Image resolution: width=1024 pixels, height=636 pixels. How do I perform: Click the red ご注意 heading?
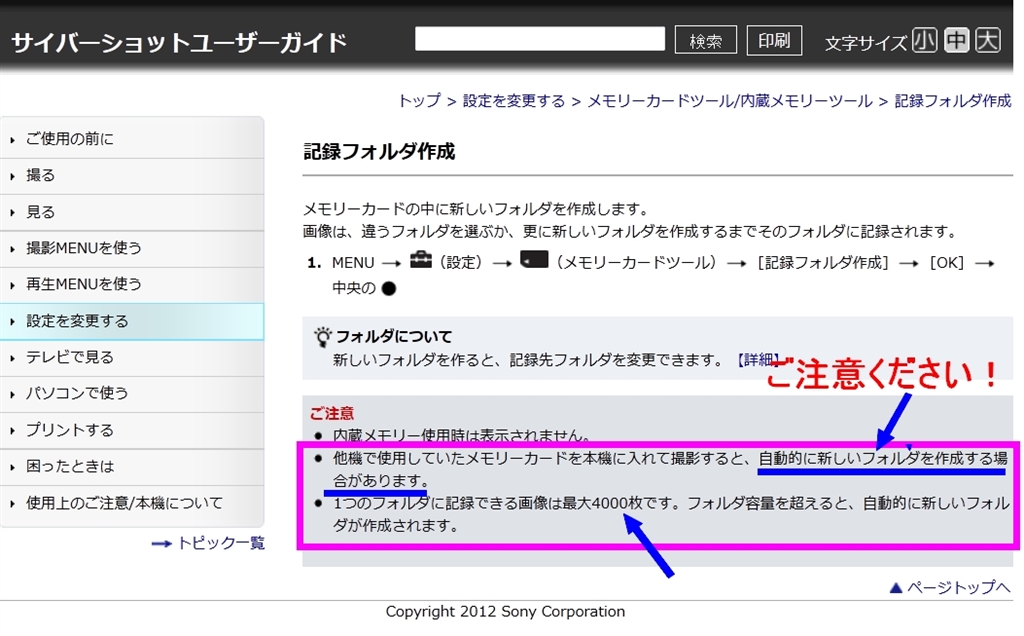pyautogui.click(x=332, y=413)
